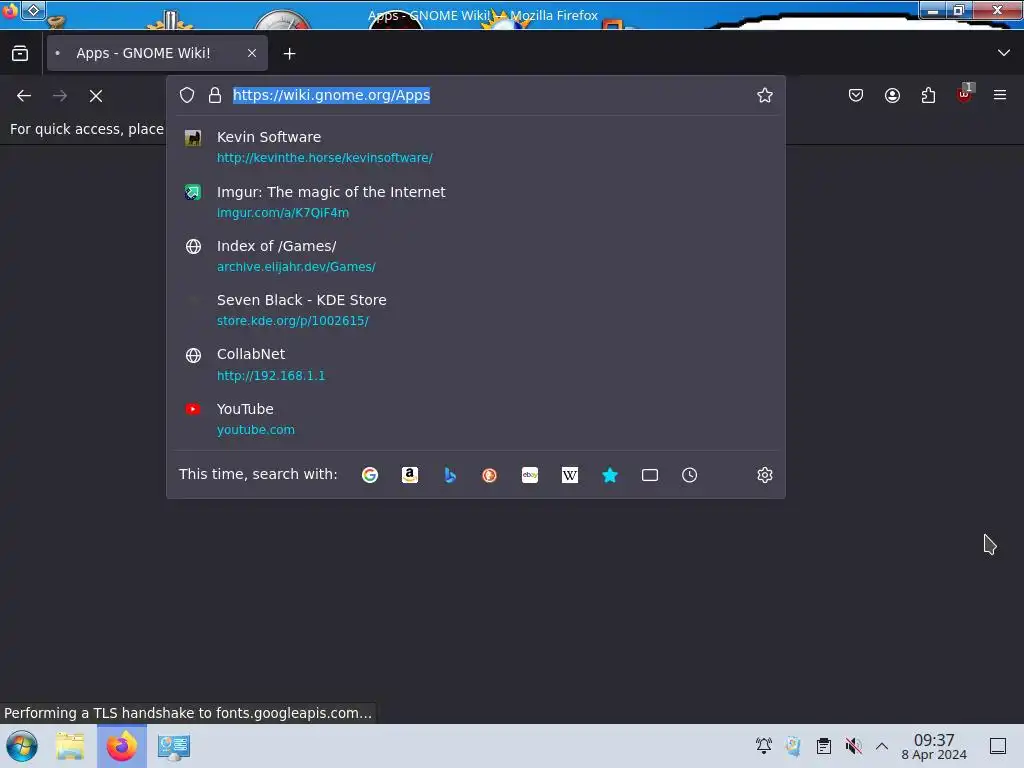Go back one page
1024x768 pixels.
coord(24,96)
